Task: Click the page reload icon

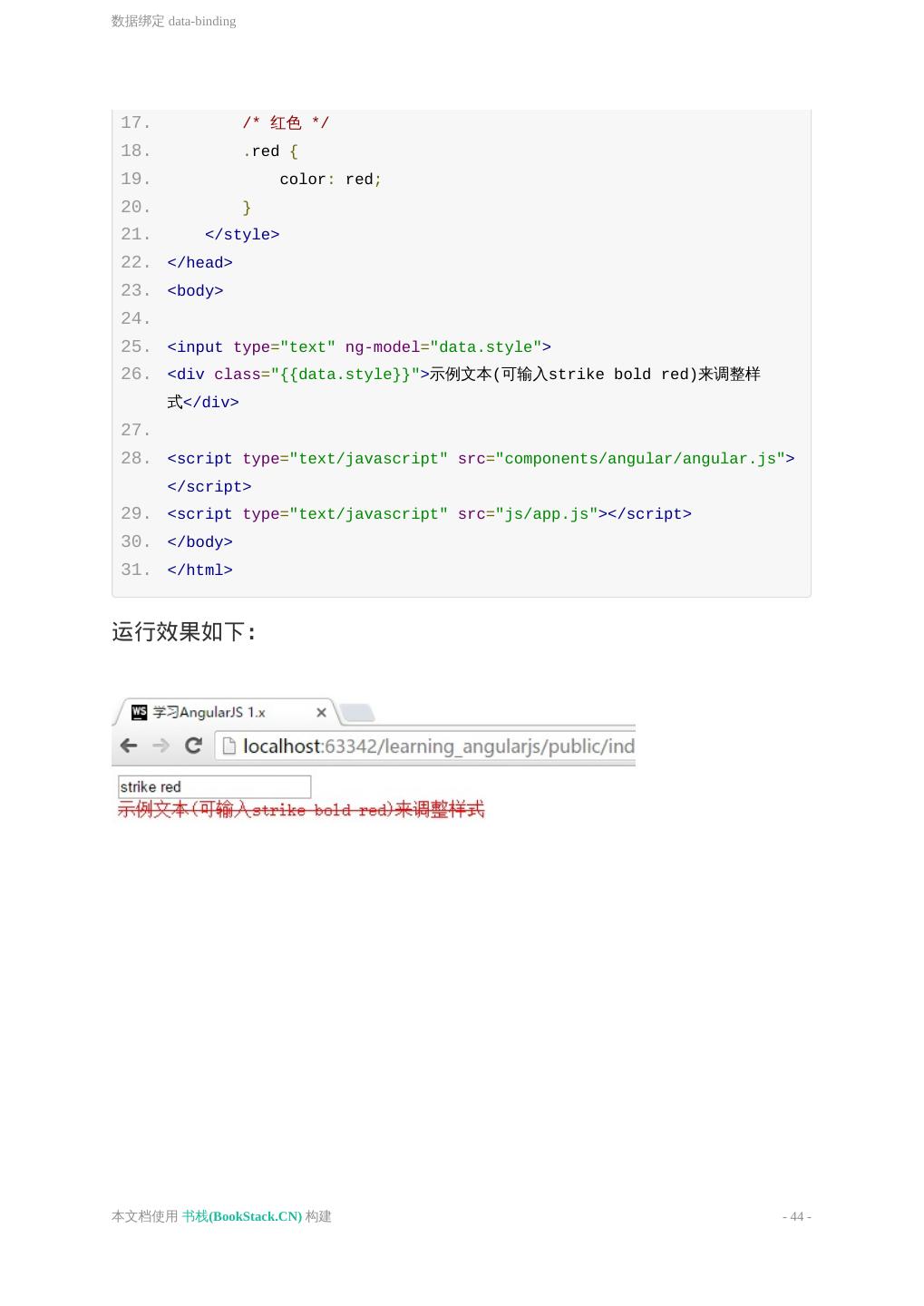Action: pos(194,746)
